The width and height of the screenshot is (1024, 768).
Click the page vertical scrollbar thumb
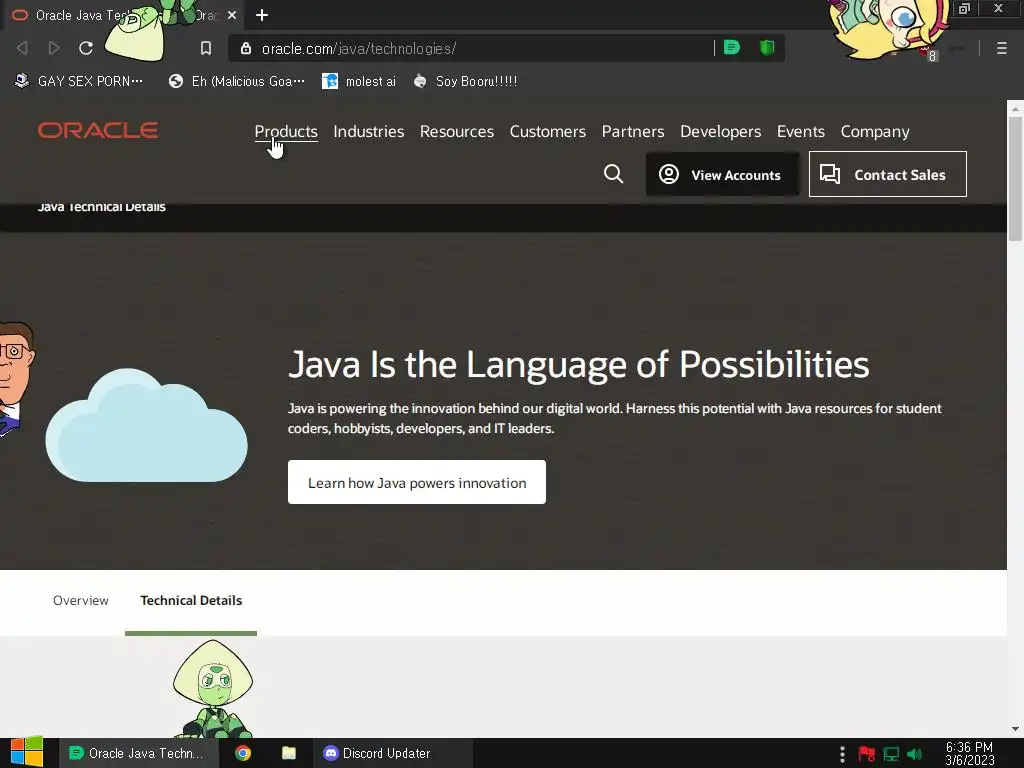coord(1015,178)
